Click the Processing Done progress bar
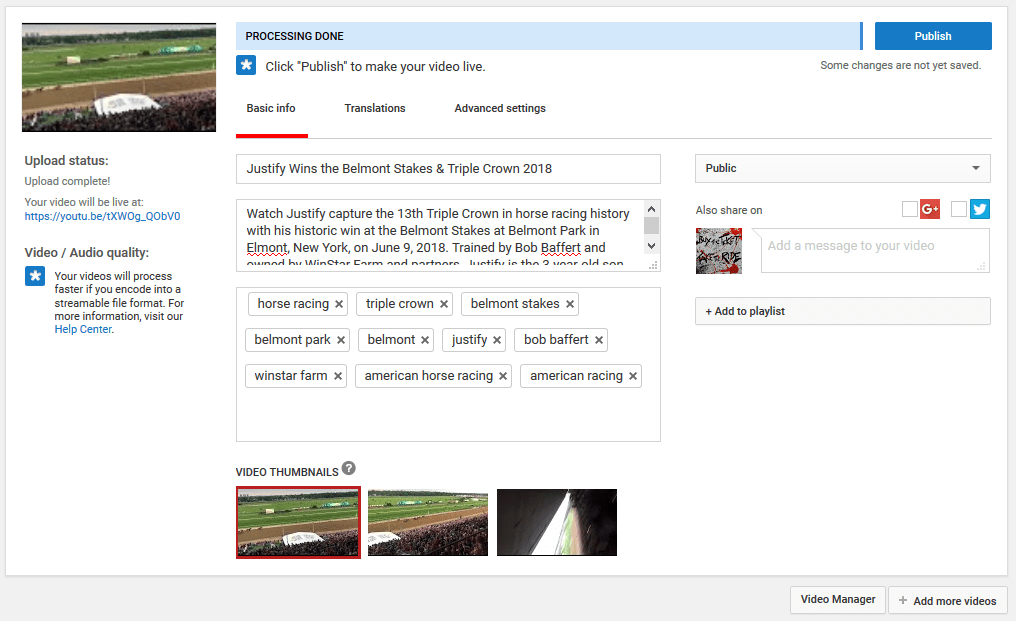The height and width of the screenshot is (621, 1016). [548, 36]
